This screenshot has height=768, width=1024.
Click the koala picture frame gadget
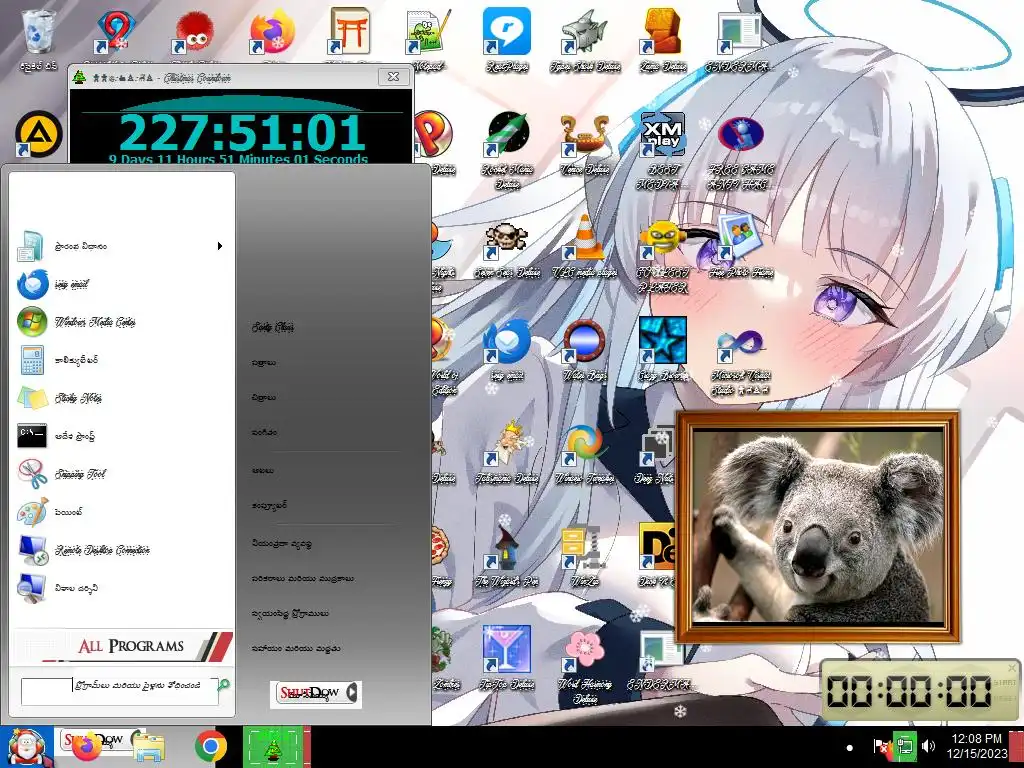[x=818, y=528]
